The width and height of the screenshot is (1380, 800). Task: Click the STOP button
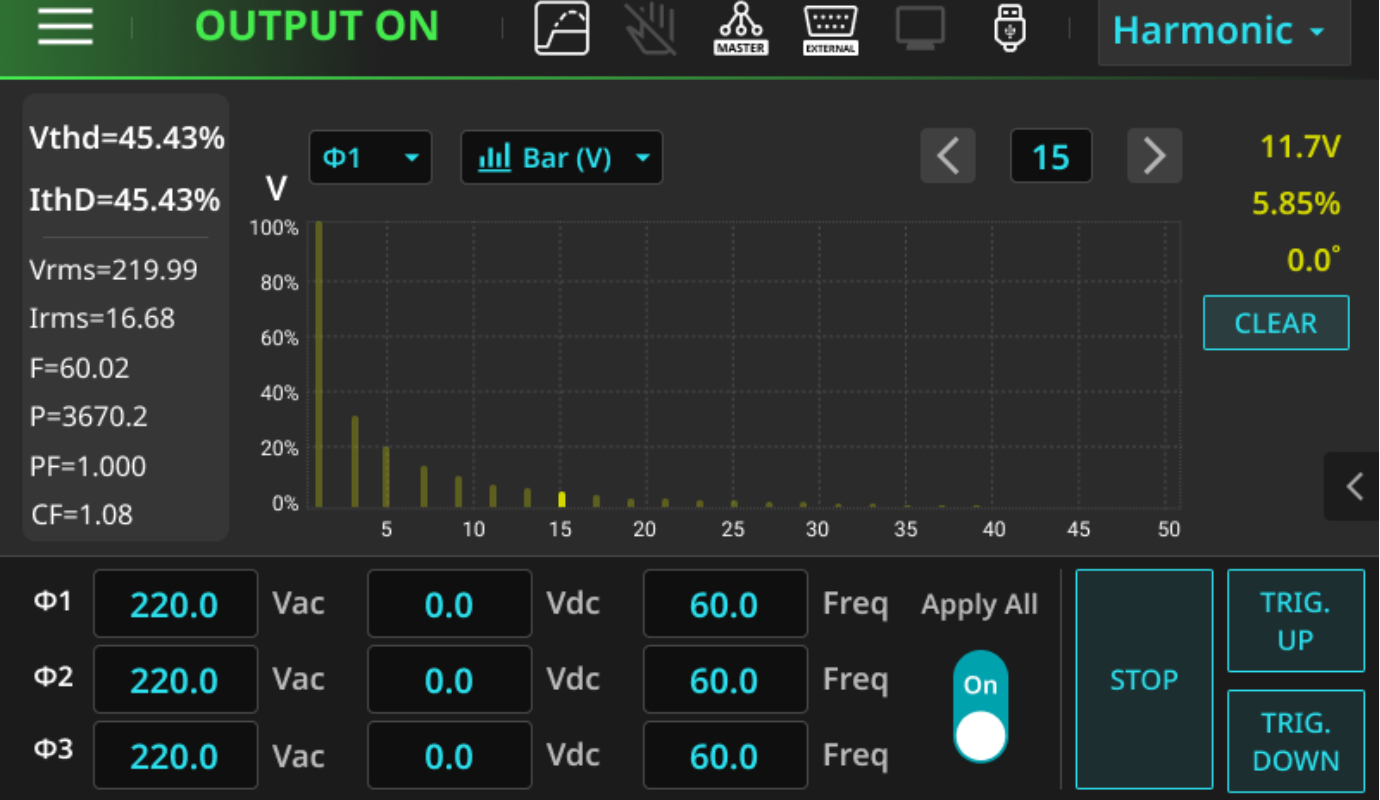(x=1144, y=680)
